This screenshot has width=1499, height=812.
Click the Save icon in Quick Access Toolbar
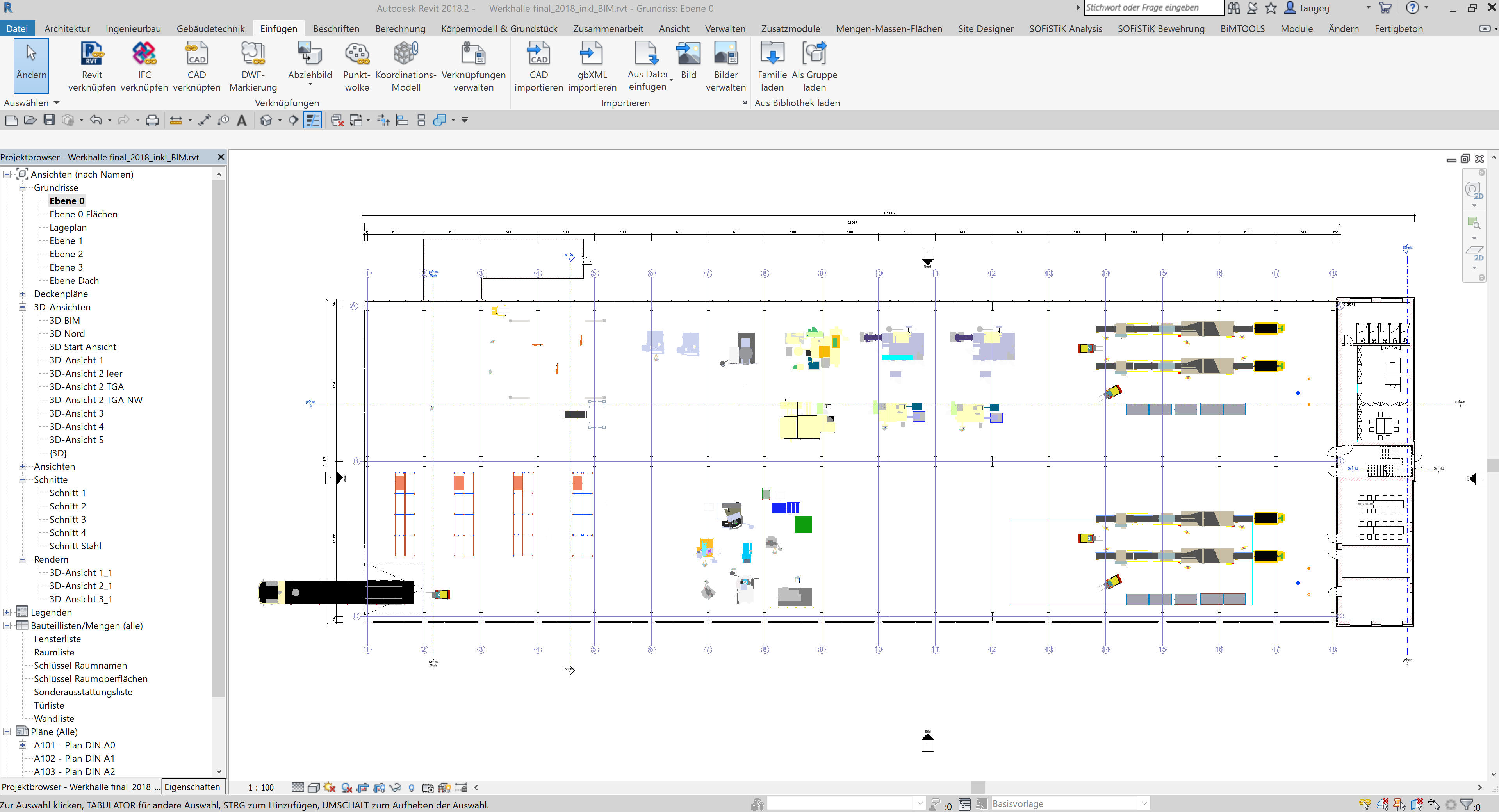click(x=49, y=120)
